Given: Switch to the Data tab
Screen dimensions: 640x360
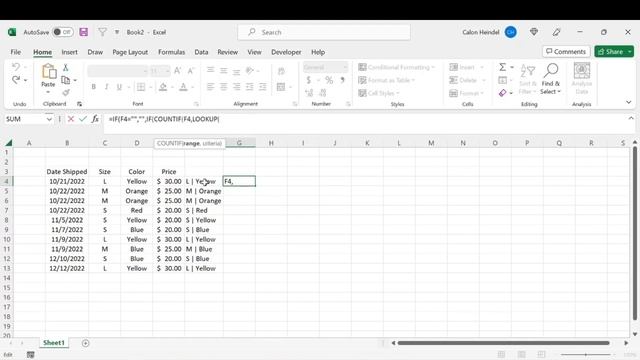Looking at the screenshot, I should pyautogui.click(x=201, y=52).
